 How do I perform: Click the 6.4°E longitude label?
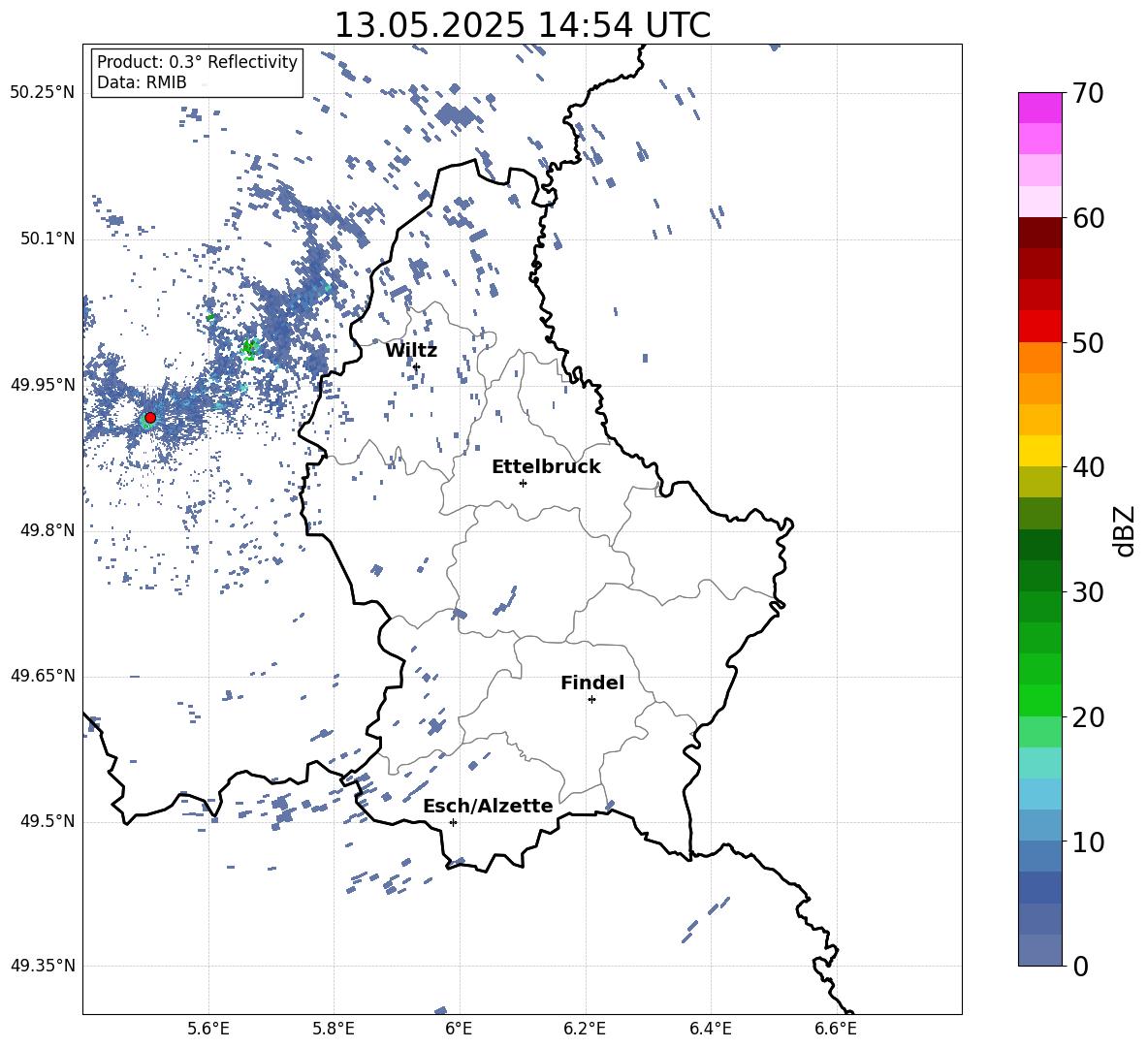click(711, 1029)
